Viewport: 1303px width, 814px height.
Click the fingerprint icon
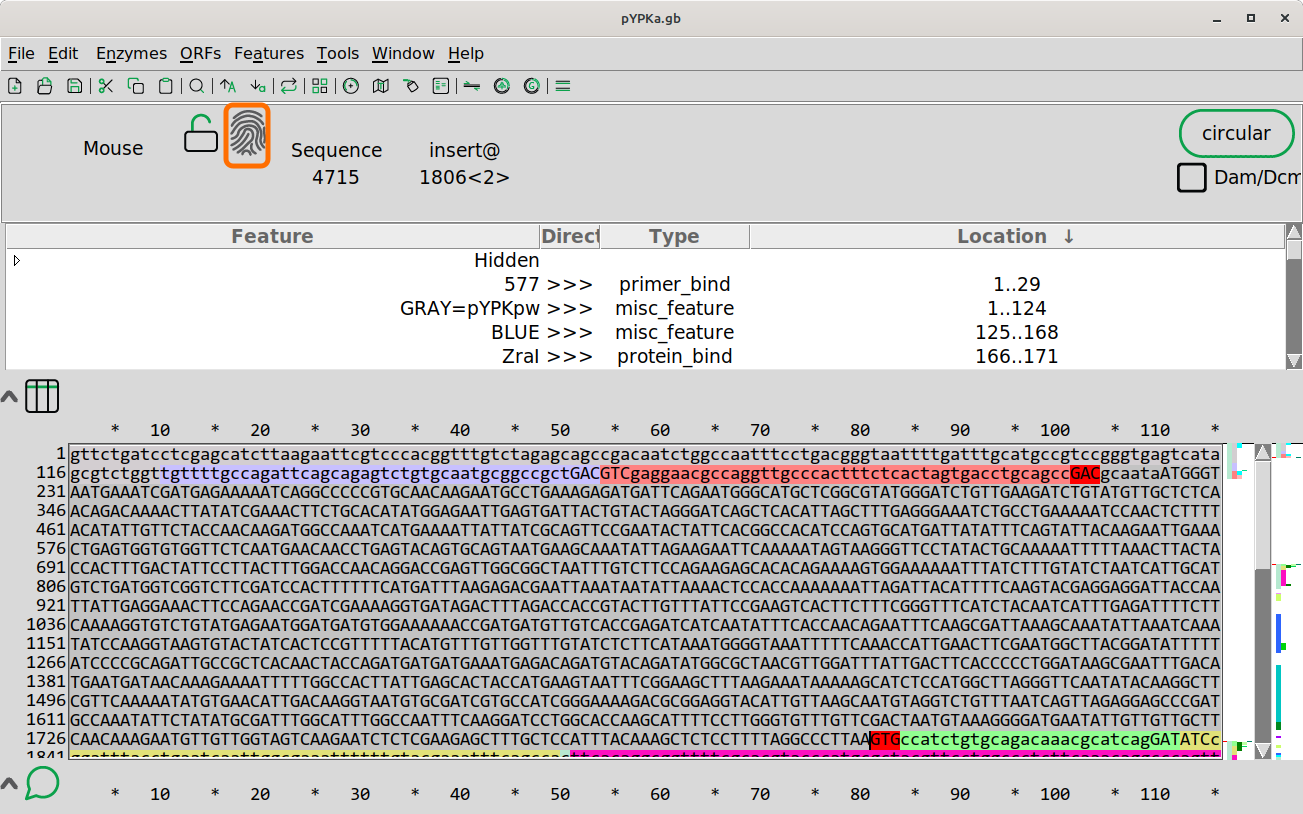247,135
